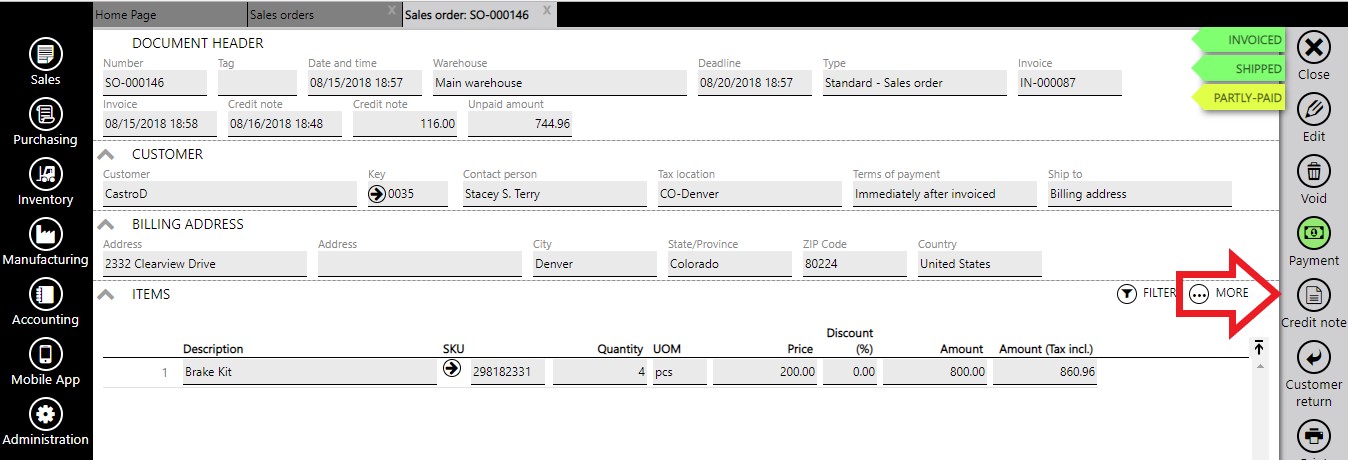
Task: Click the Amount cell 800.00
Action: click(x=935, y=372)
